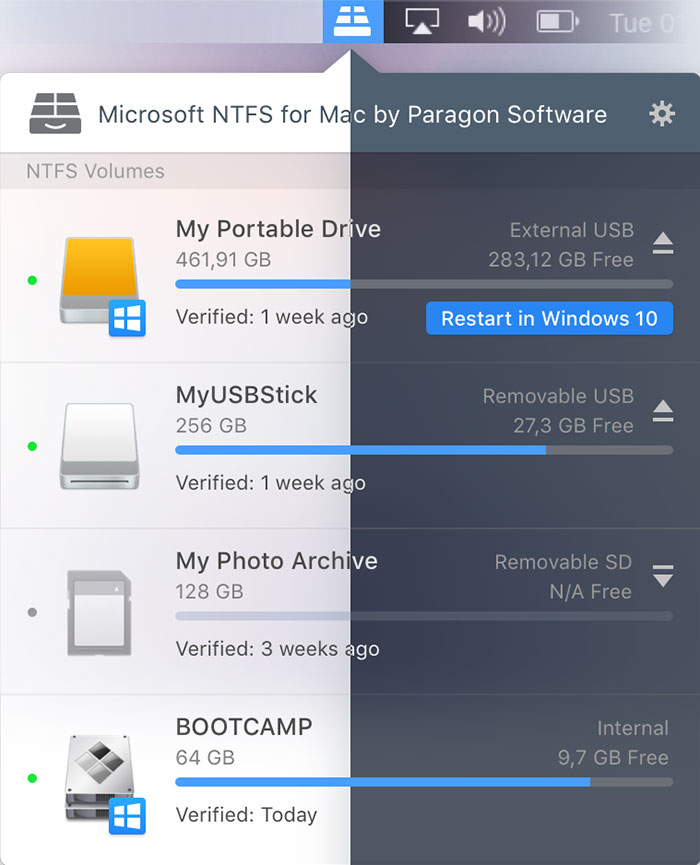
Task: Click '64 GB' size text
Action: tap(205, 758)
